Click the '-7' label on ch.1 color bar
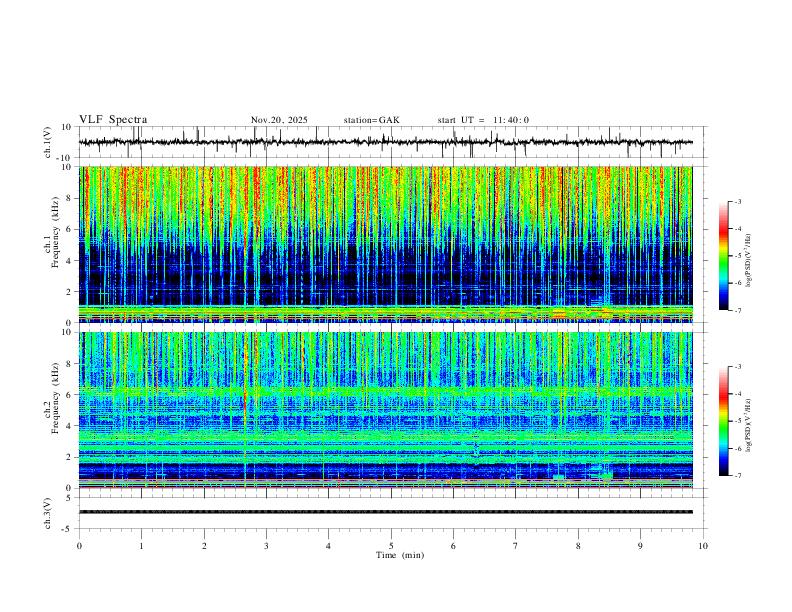This screenshot has height=612, width=792. pos(738,310)
